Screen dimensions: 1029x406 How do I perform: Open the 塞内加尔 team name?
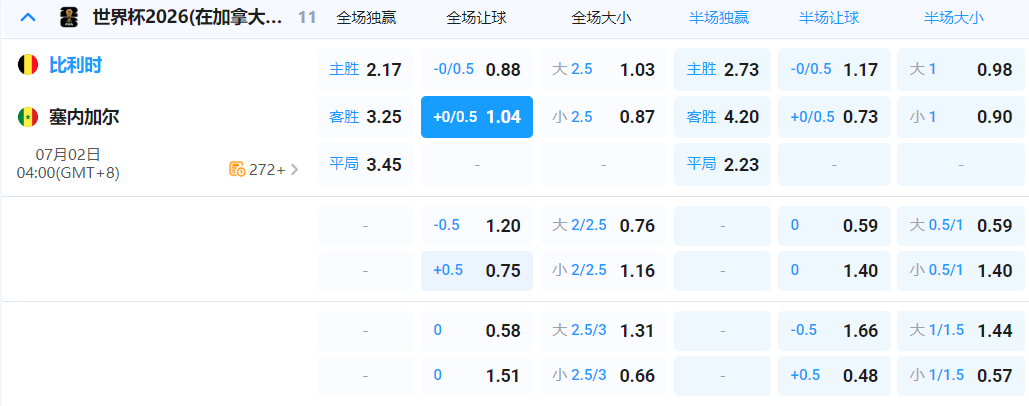[84, 117]
